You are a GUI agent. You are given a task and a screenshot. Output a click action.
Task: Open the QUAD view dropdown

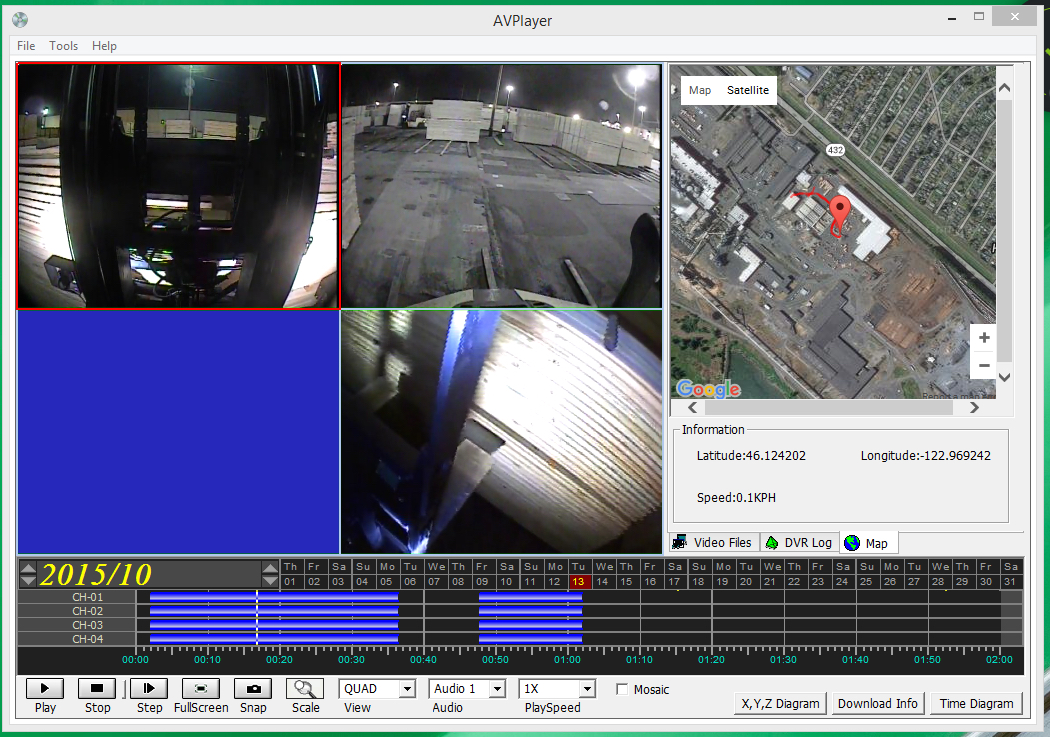406,689
